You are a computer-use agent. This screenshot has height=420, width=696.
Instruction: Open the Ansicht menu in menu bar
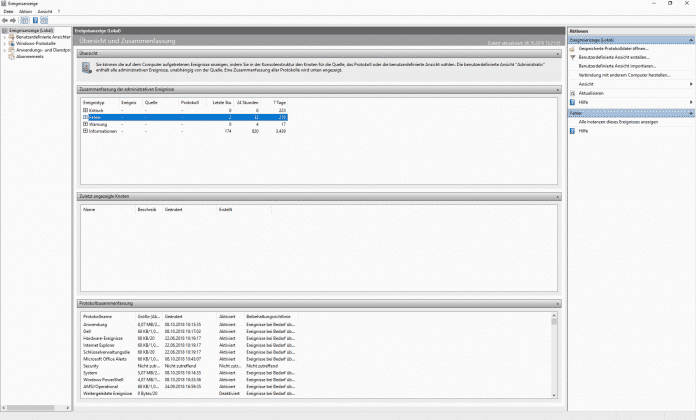point(42,12)
